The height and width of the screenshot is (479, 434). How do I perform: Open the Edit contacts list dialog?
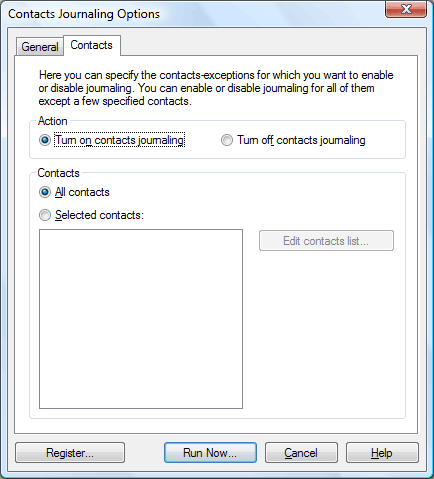pyautogui.click(x=326, y=241)
